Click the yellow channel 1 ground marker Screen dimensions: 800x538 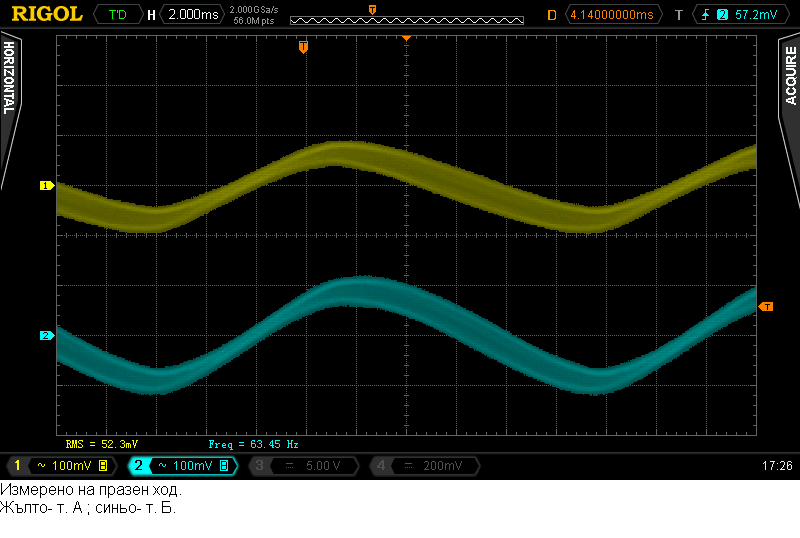tap(47, 185)
